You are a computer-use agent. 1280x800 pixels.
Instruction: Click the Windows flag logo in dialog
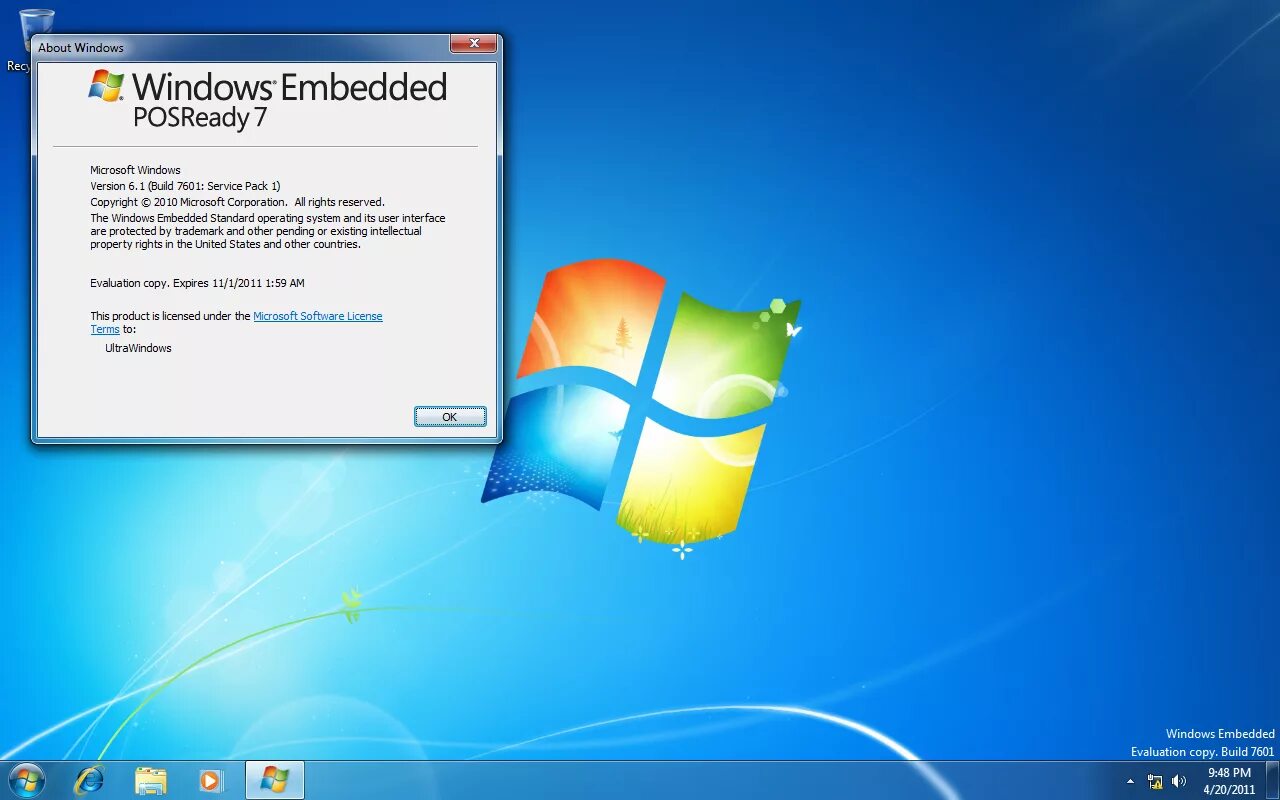[106, 86]
